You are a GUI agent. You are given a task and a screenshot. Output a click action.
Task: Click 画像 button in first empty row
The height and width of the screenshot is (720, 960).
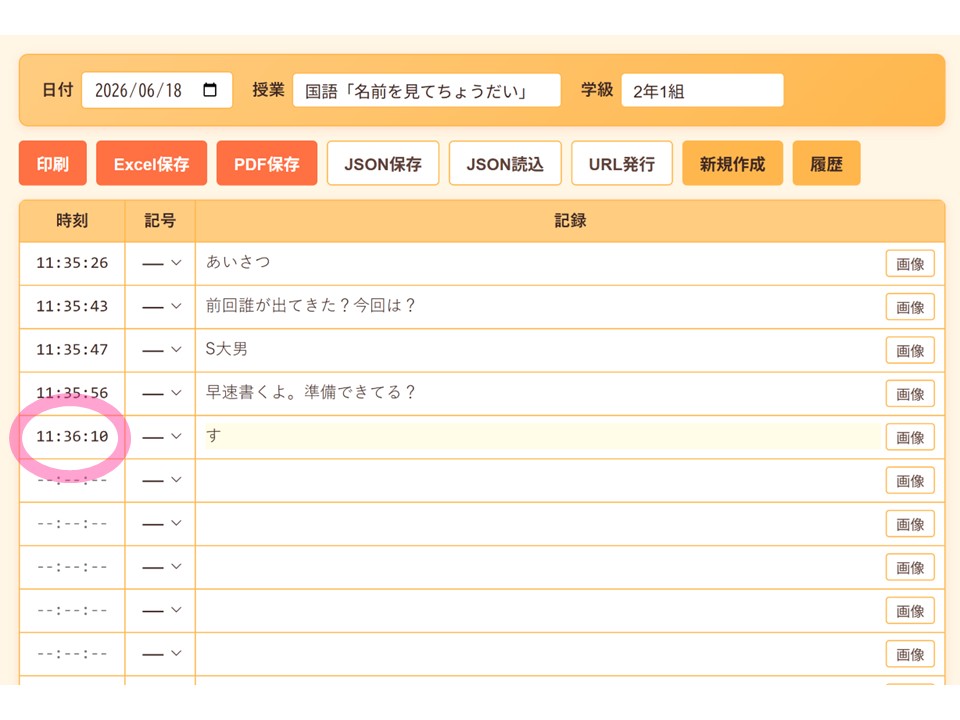pos(910,481)
